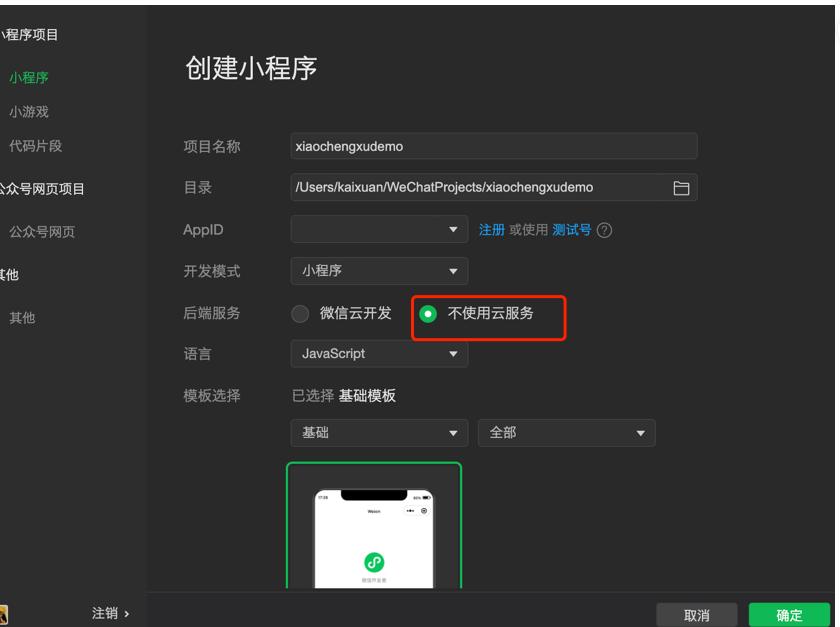Open the 基础 template category dropdown
This screenshot has width=840, height=627.
[380, 433]
